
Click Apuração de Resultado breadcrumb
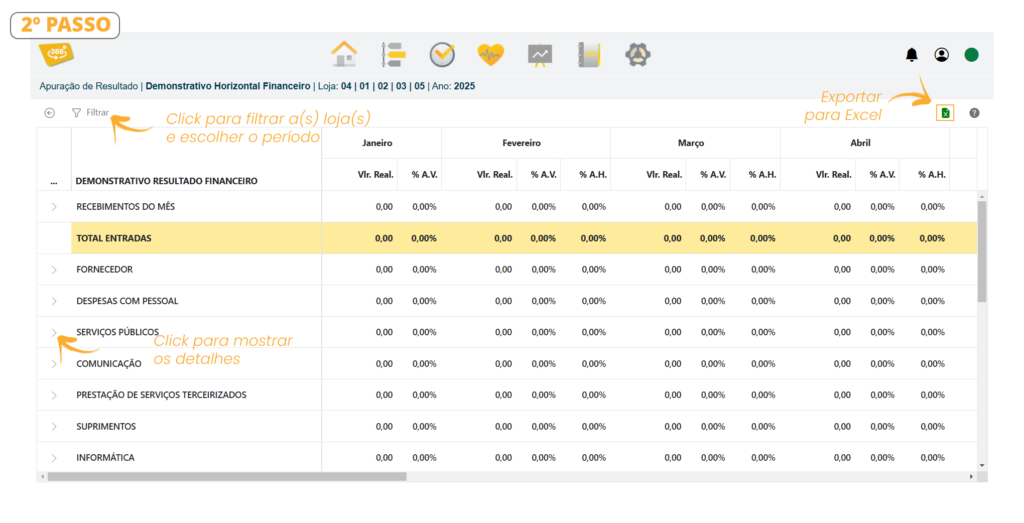point(89,86)
